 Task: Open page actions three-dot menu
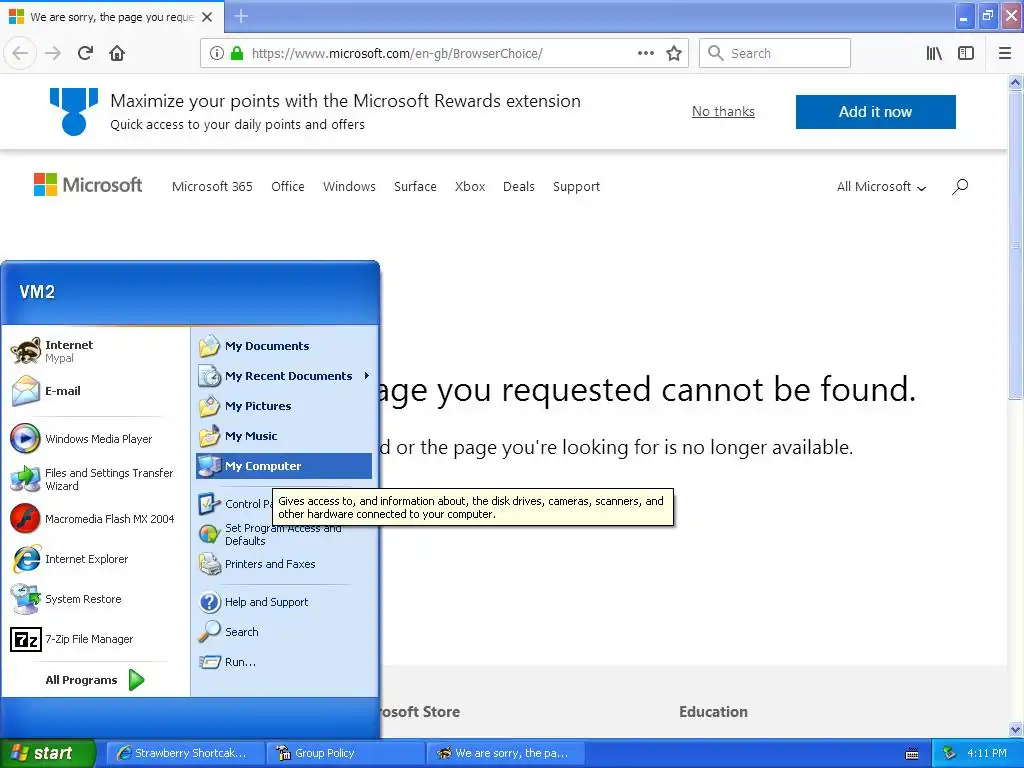645,53
